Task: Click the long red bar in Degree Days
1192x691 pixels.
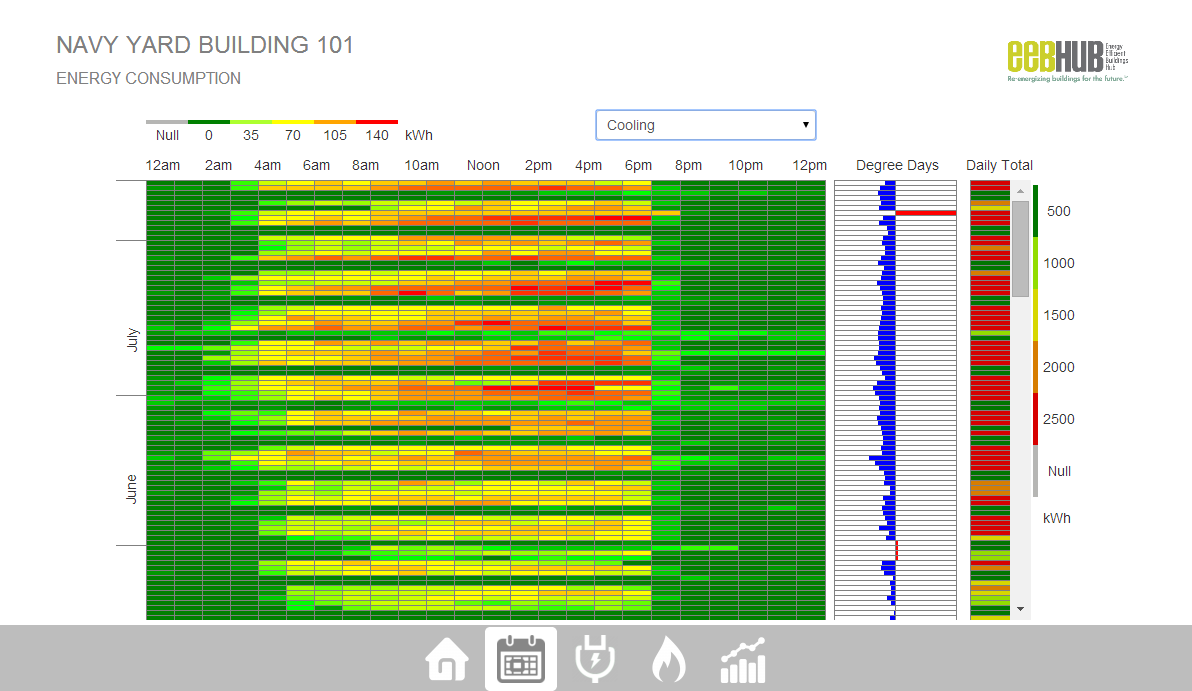Action: [925, 213]
